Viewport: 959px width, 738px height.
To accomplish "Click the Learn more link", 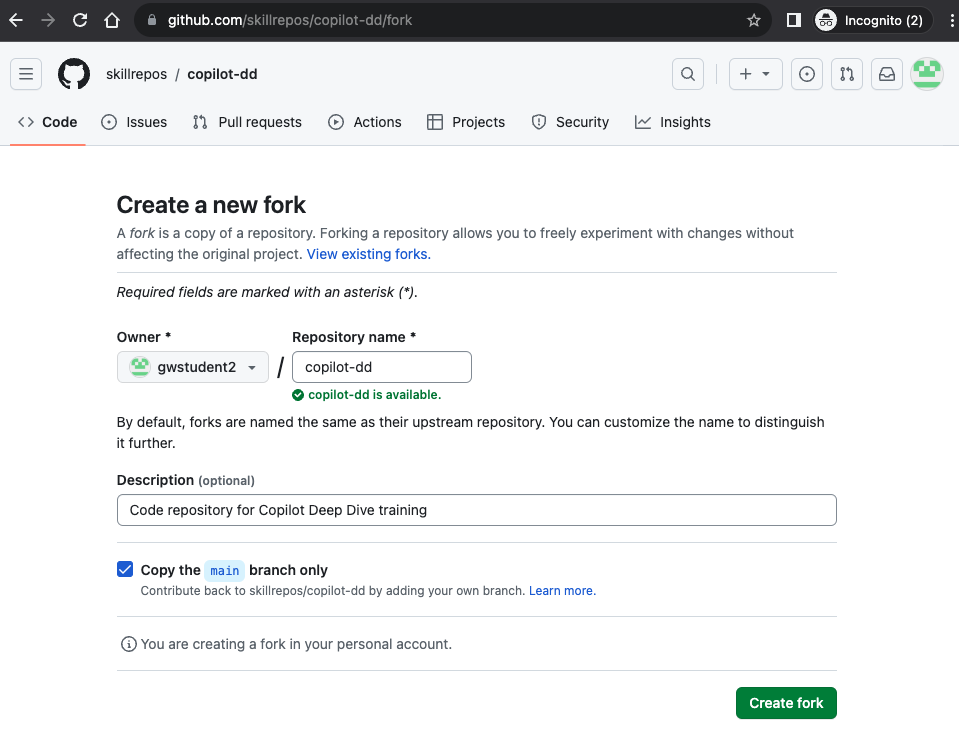I will coord(562,591).
